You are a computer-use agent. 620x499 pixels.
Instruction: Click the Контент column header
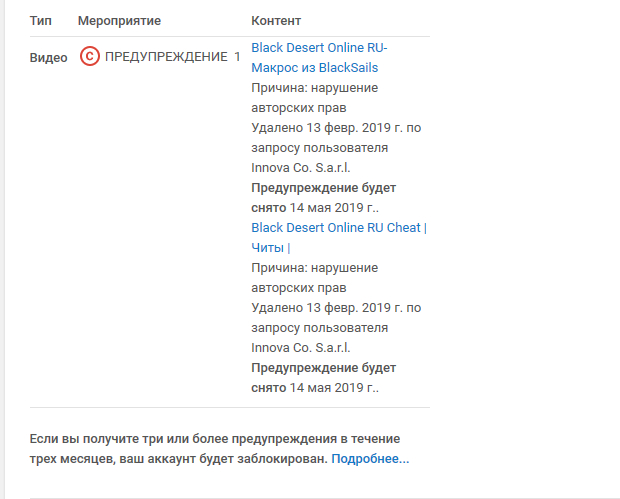pyautogui.click(x=276, y=21)
